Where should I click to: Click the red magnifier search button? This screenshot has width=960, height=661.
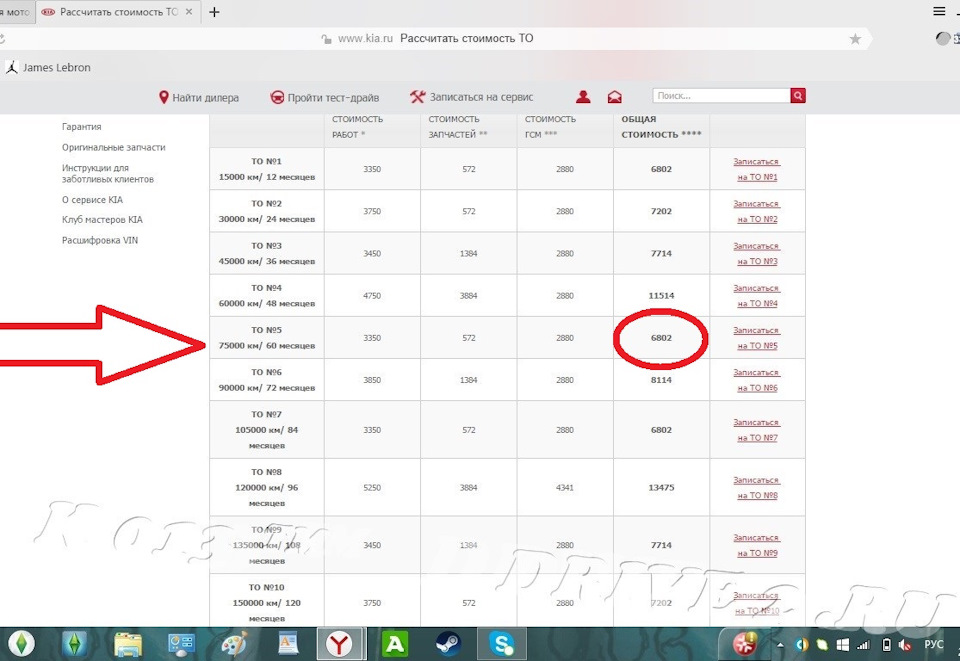798,95
